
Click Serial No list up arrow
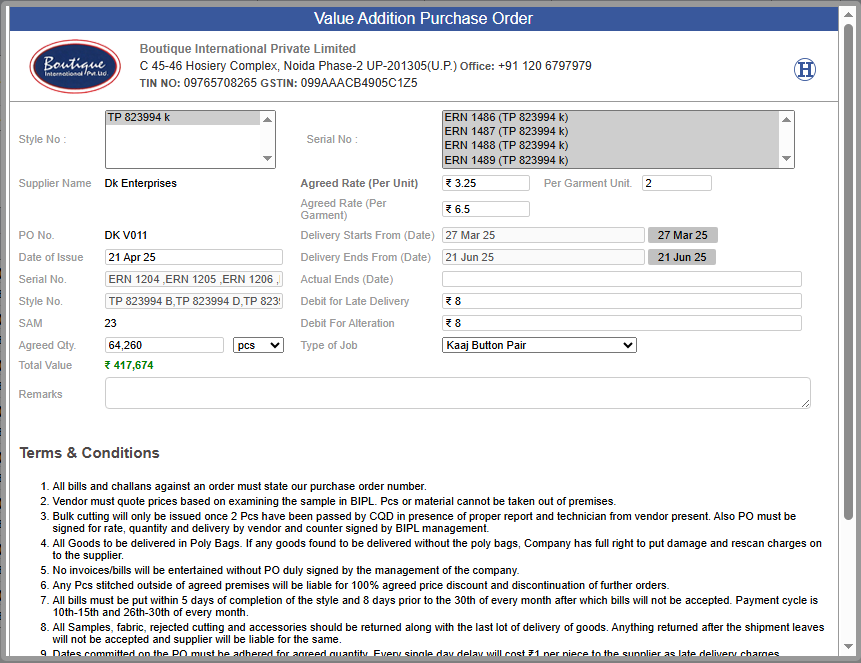(786, 119)
